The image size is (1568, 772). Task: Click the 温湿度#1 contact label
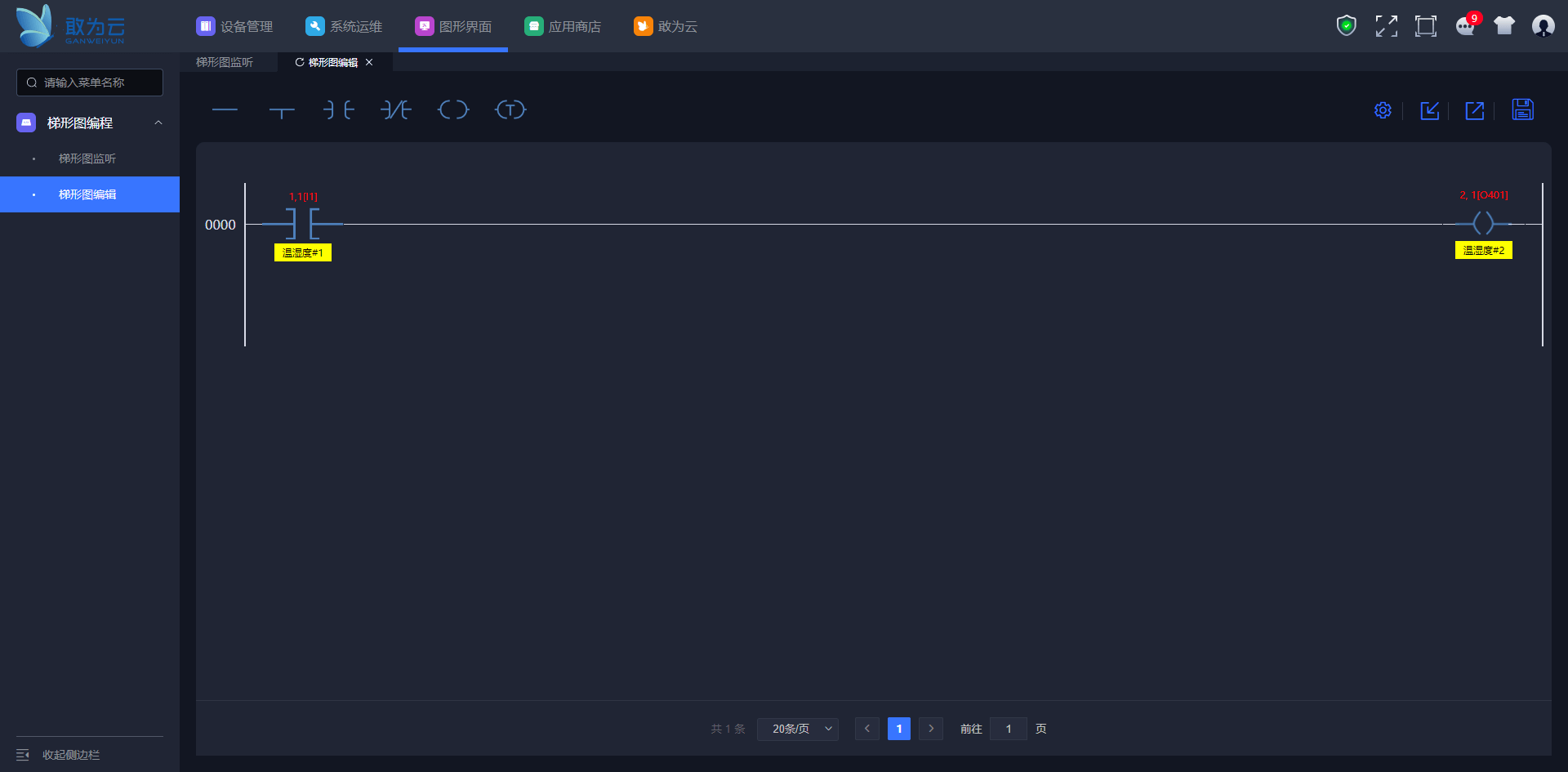(303, 252)
